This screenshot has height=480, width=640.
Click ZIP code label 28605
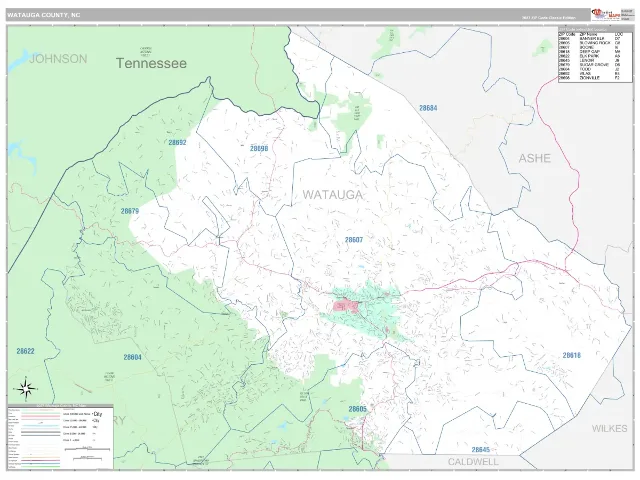coord(358,409)
